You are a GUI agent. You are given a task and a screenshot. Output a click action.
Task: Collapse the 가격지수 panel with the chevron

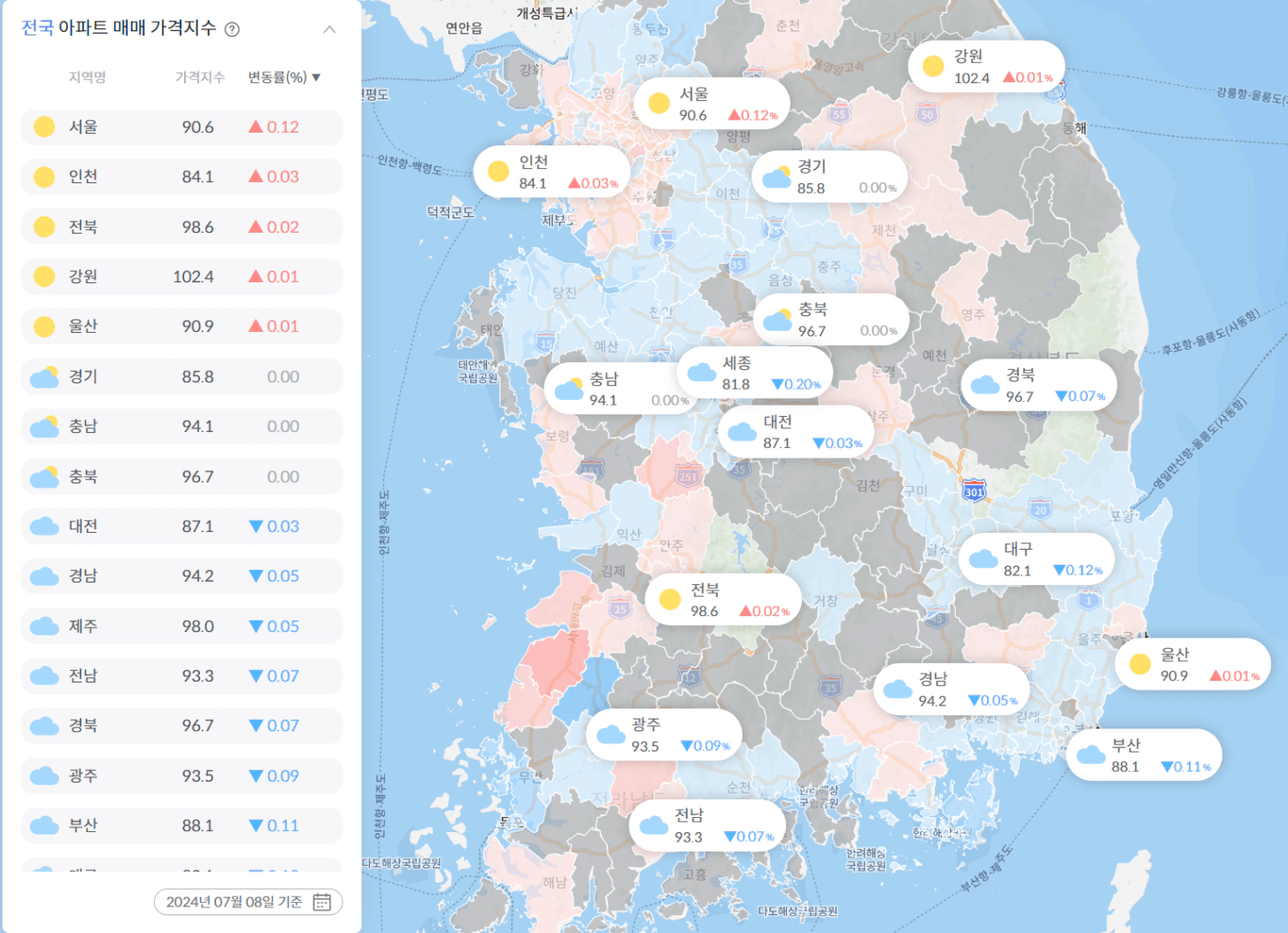[329, 29]
